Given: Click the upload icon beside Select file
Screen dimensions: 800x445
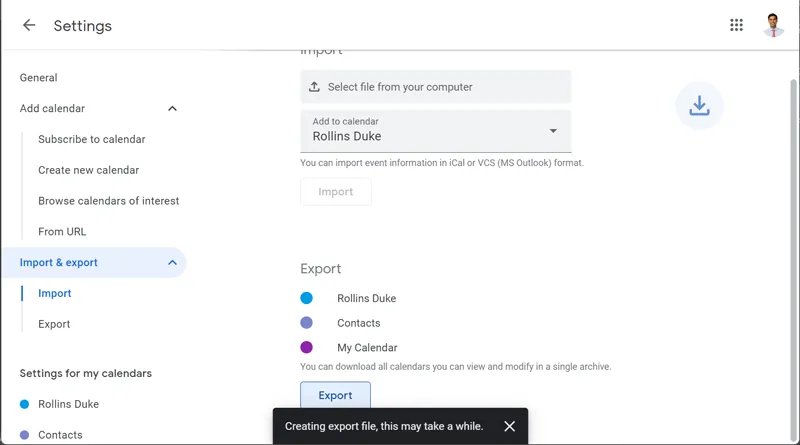Looking at the screenshot, I should coord(314,87).
